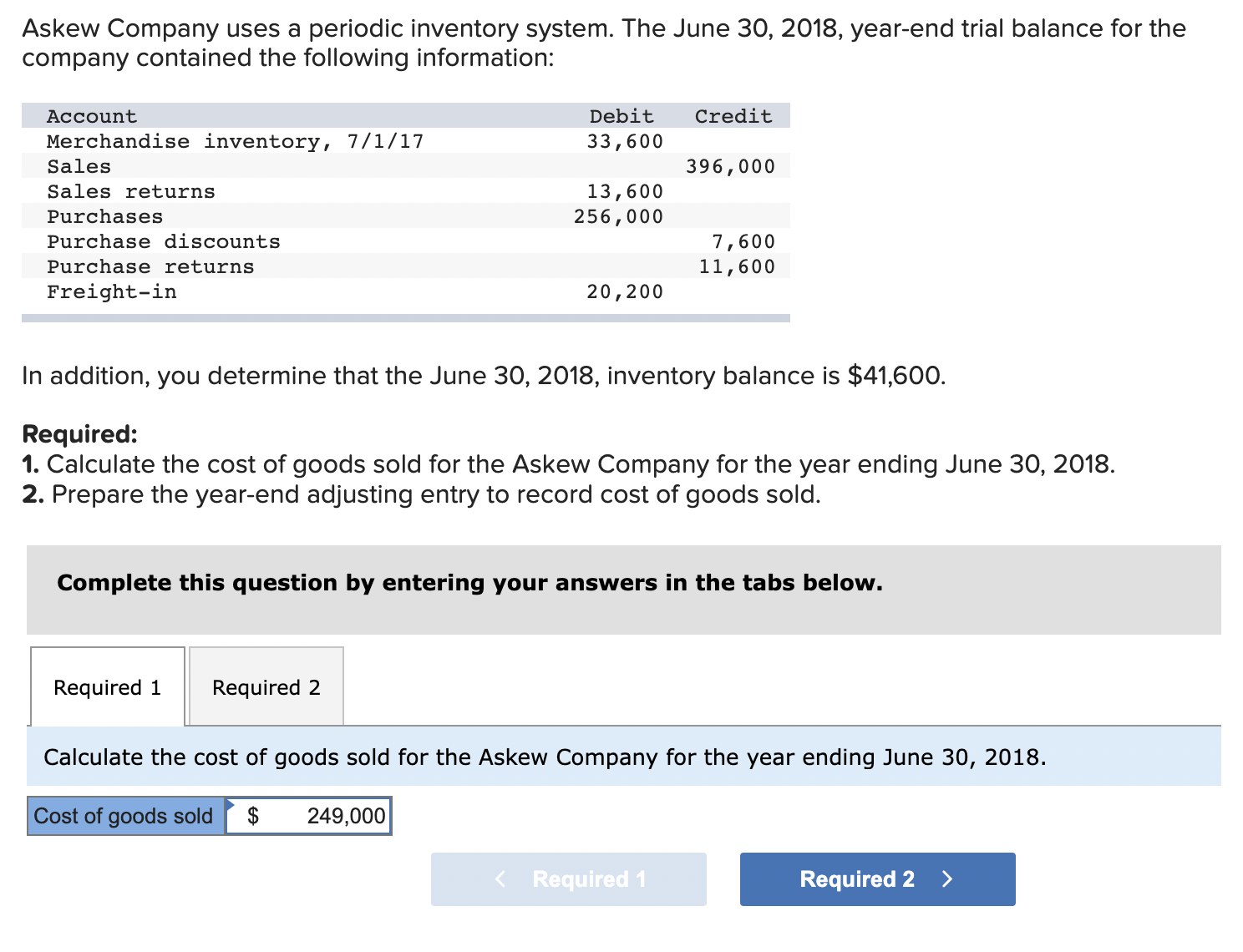Select the instruction banner about entering answers
The width and height of the screenshot is (1243, 952).
469,582
